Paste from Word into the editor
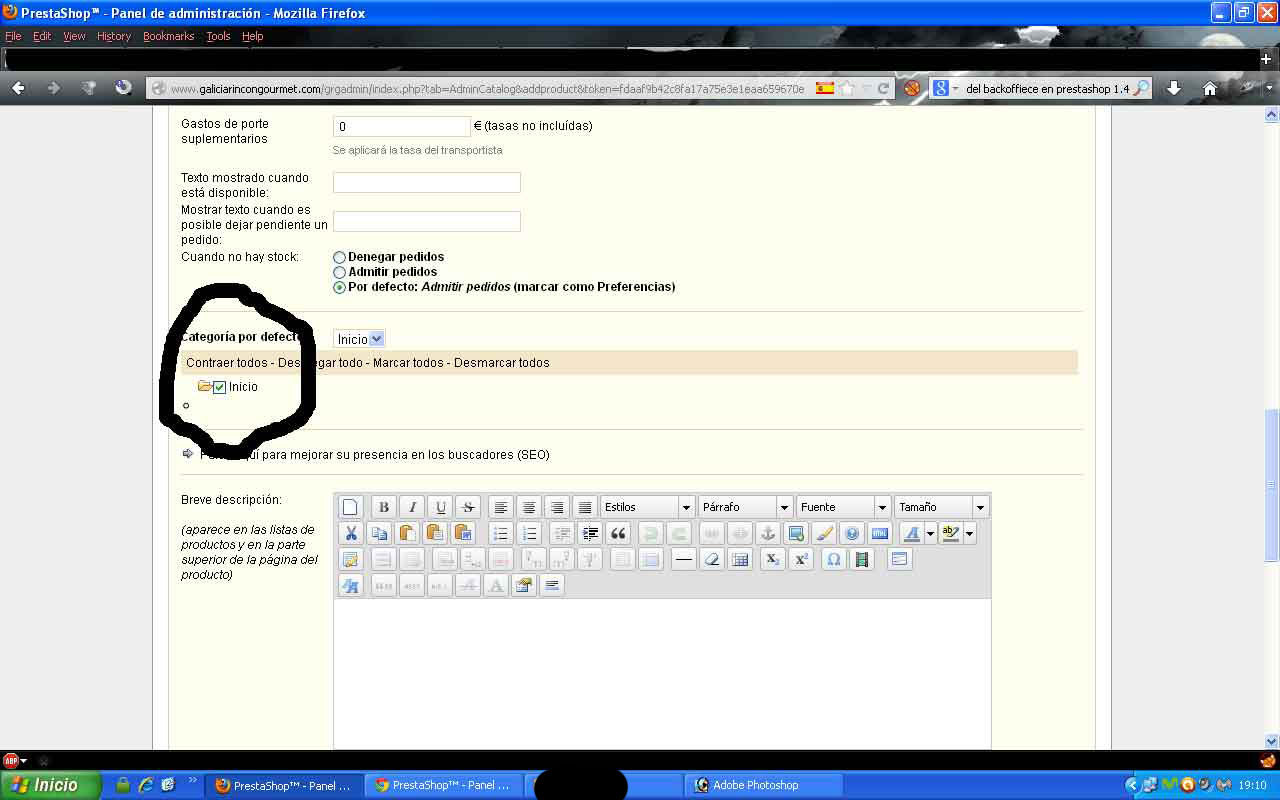Screen dimensions: 1280x800 point(462,533)
